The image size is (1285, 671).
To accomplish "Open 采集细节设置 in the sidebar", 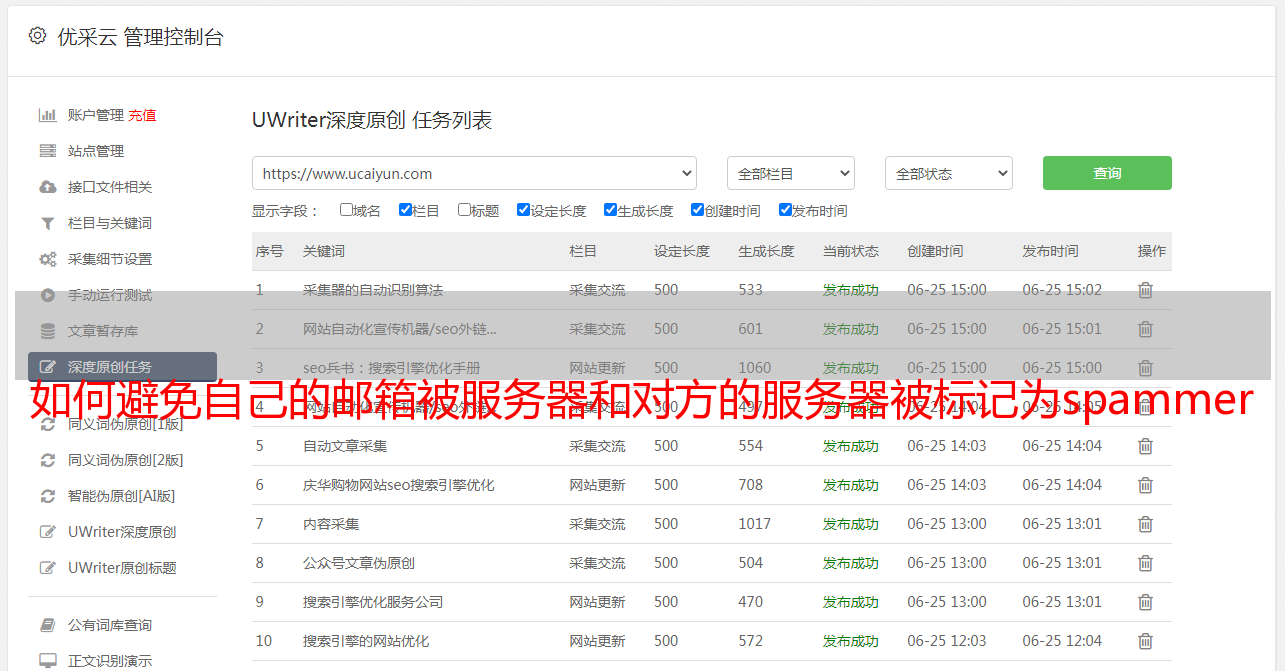I will pos(110,259).
